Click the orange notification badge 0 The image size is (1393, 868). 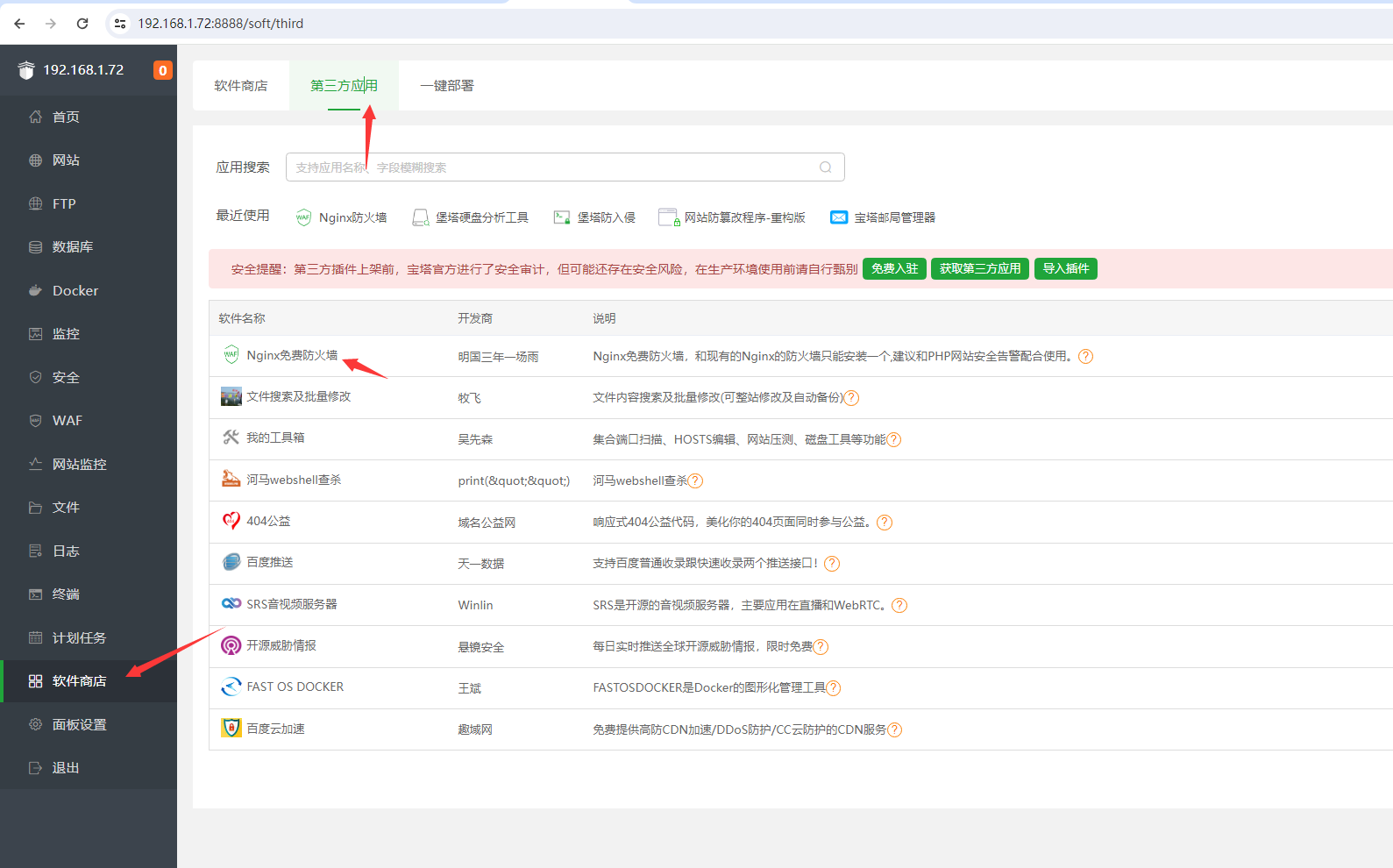click(163, 70)
